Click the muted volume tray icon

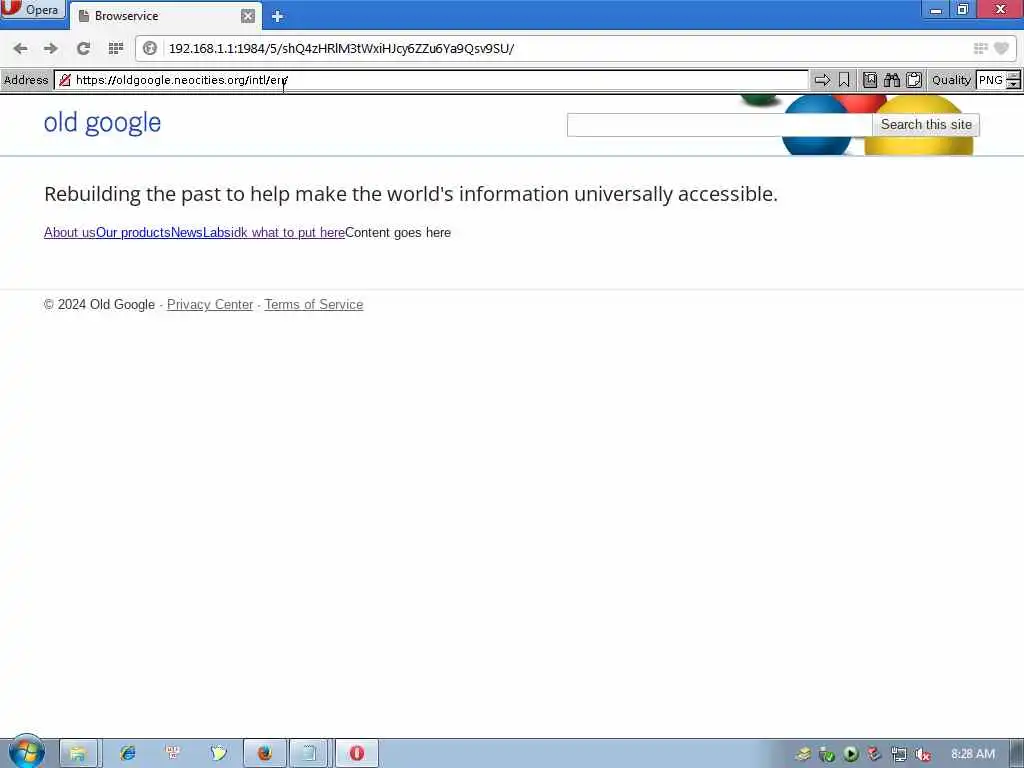(922, 754)
